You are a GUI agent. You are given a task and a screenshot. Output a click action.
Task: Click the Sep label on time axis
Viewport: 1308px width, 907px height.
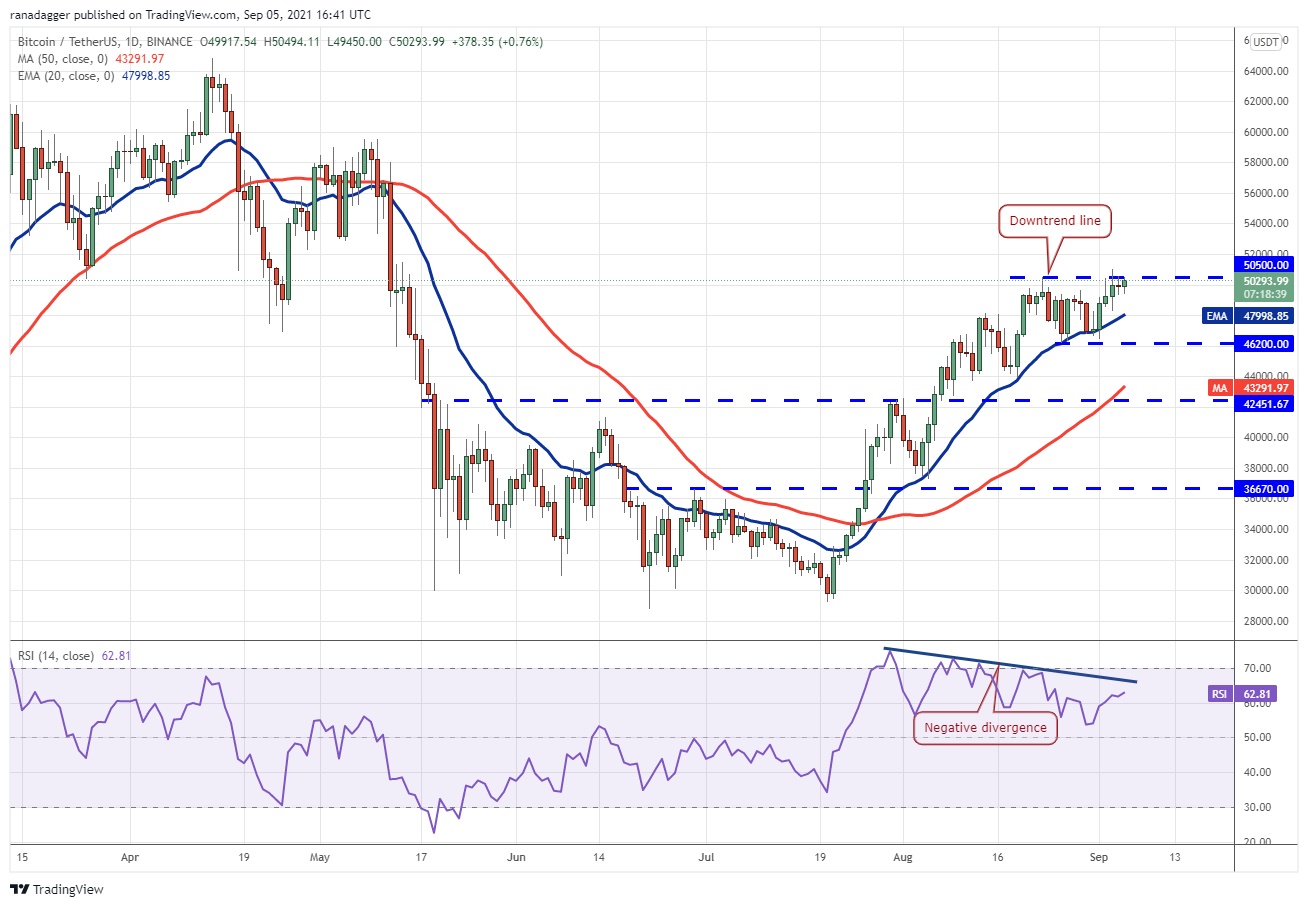(1098, 857)
